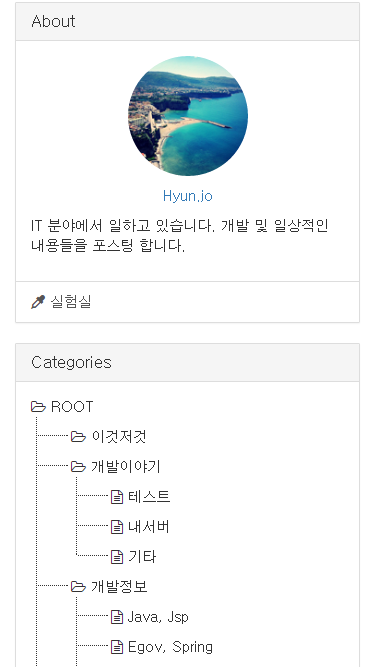
Task: Click the document icon beside 내서버
Action: point(117,527)
